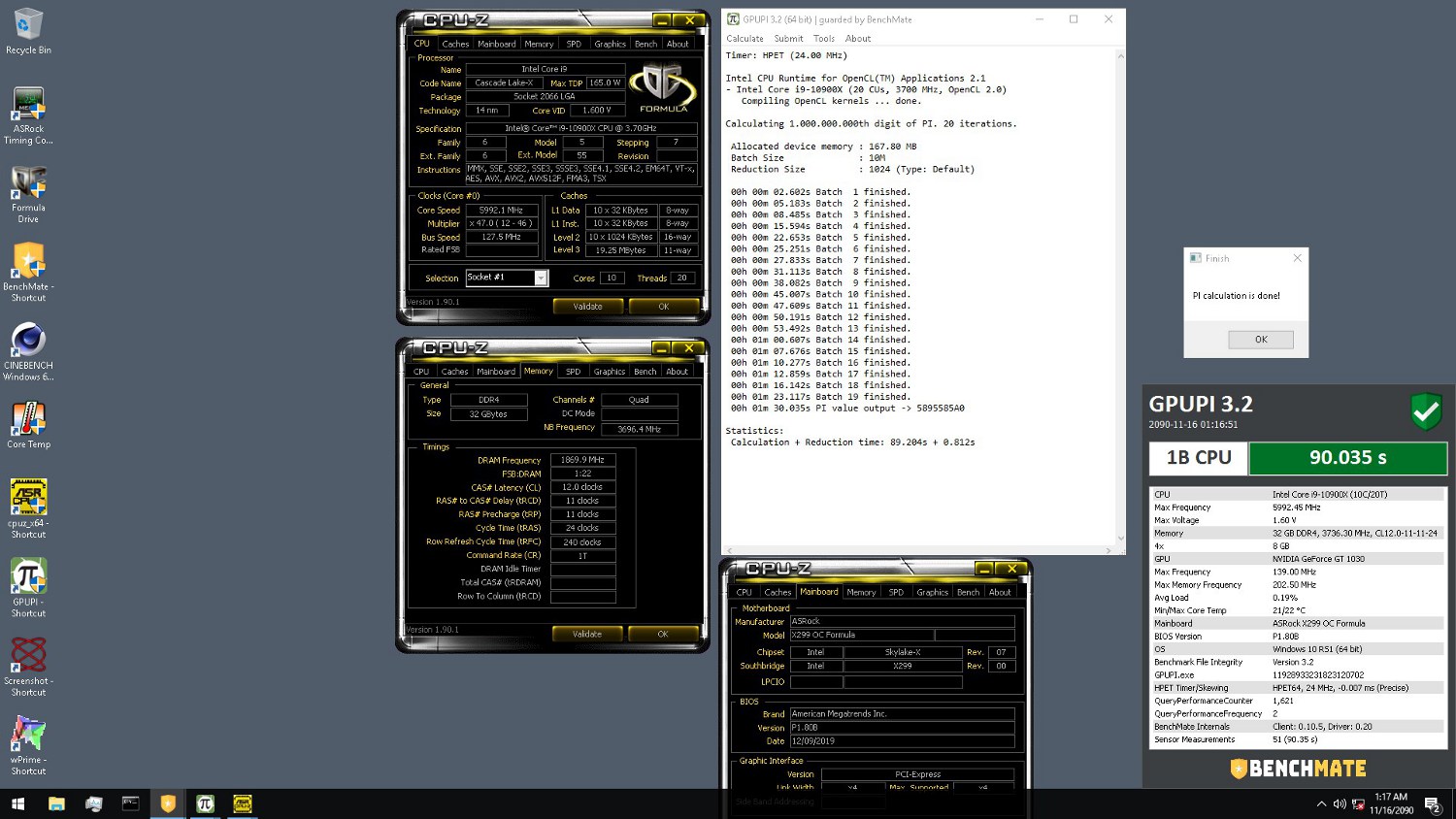
Task: Switch to the command prompt taskbar icon
Action: pyautogui.click(x=130, y=803)
